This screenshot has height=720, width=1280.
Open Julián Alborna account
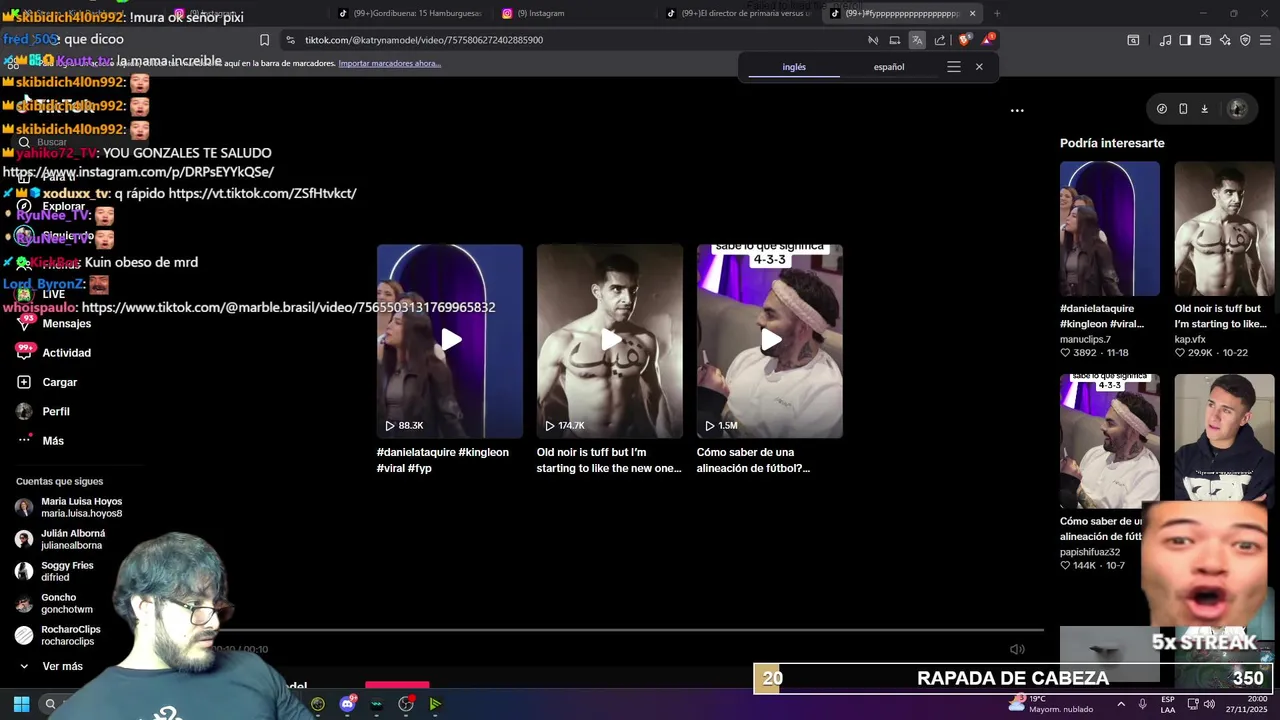tap(60, 539)
